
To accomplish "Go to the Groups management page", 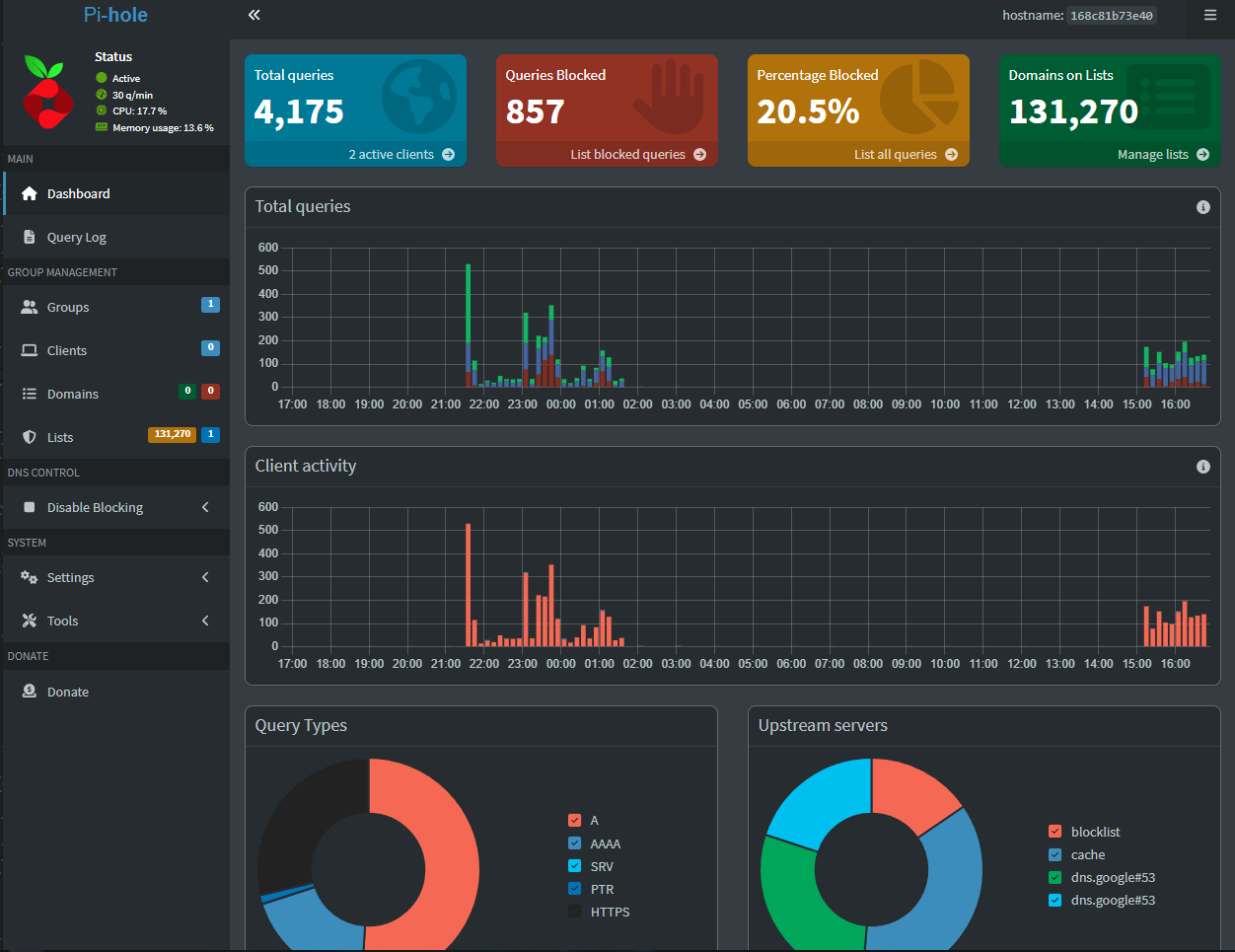I will tap(116, 307).
